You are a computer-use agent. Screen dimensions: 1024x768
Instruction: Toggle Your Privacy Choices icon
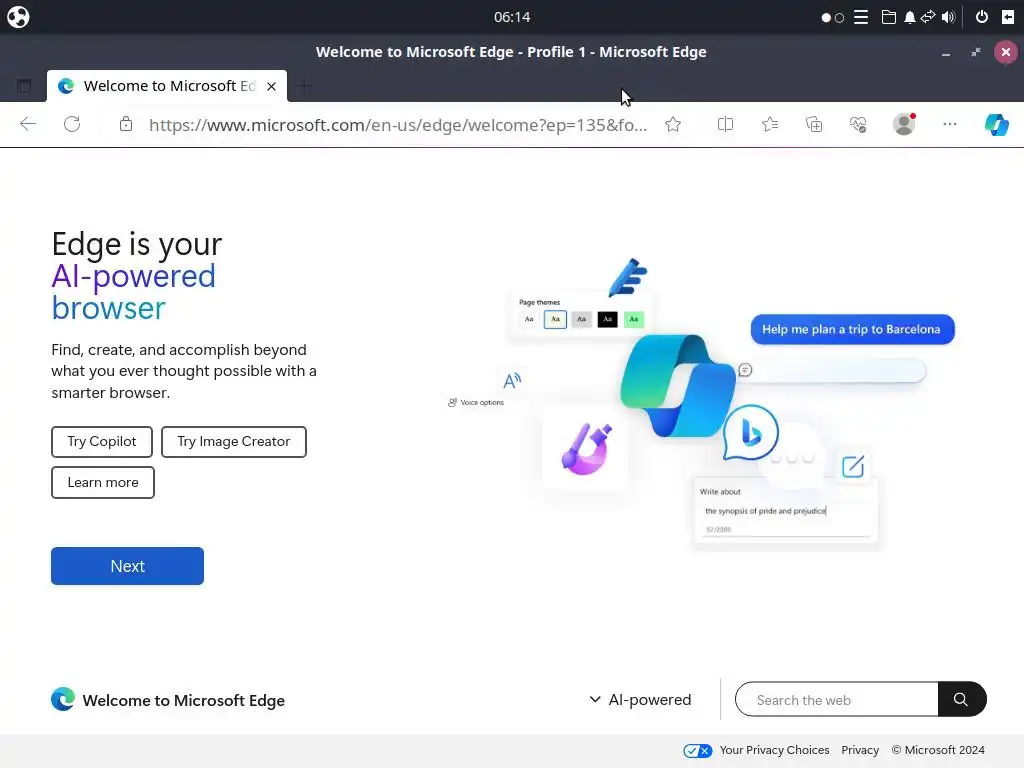(x=697, y=750)
